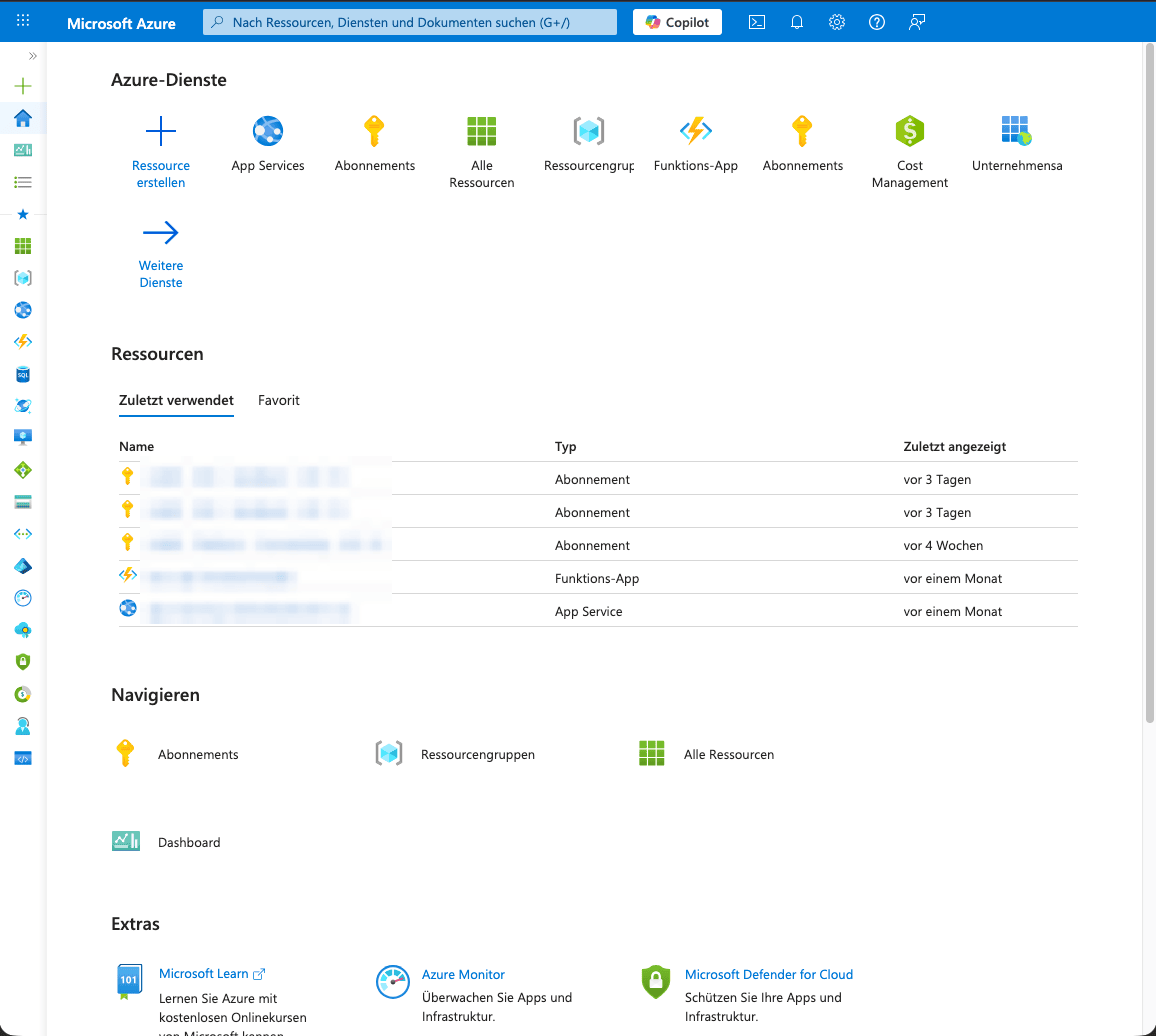Image resolution: width=1156 pixels, height=1036 pixels.
Task: Open SQL databases from the left sidebar
Action: pos(23,374)
